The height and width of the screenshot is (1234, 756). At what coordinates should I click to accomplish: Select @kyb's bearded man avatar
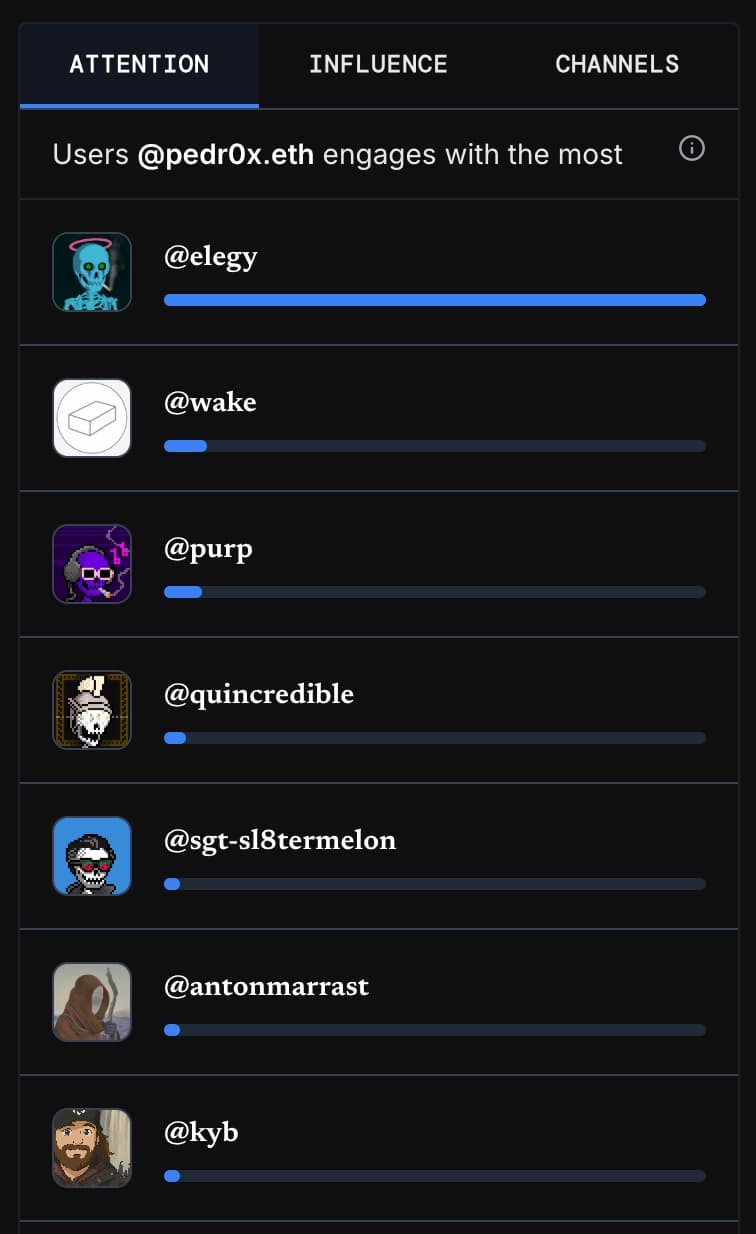click(x=92, y=1148)
